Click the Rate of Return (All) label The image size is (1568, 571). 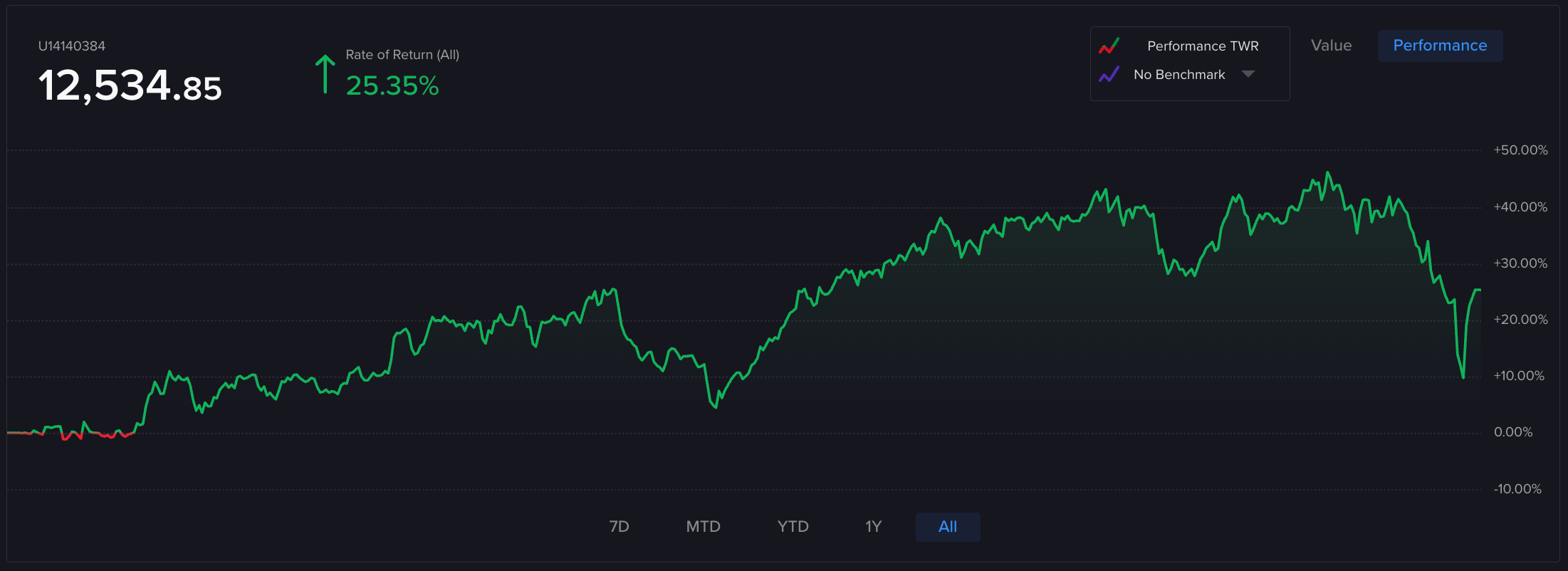point(402,55)
